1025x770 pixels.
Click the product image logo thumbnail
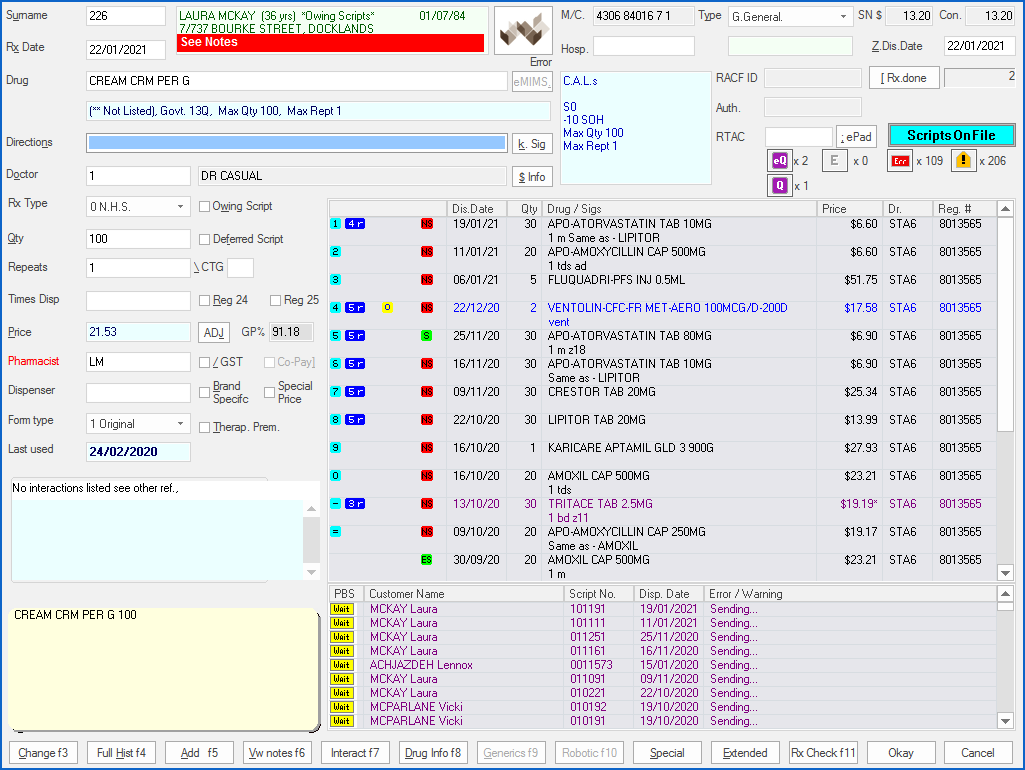coord(525,31)
